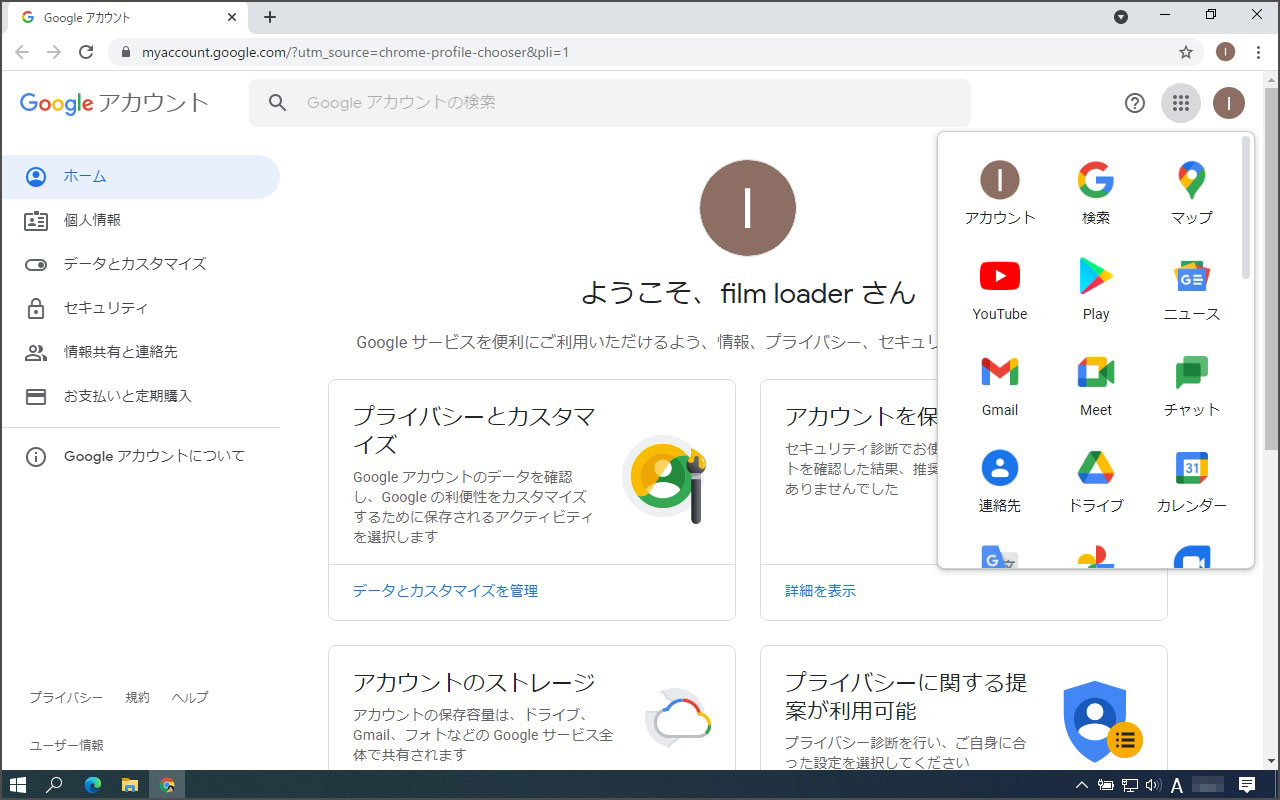
Task: Open File Explorer from taskbar
Action: (129, 785)
